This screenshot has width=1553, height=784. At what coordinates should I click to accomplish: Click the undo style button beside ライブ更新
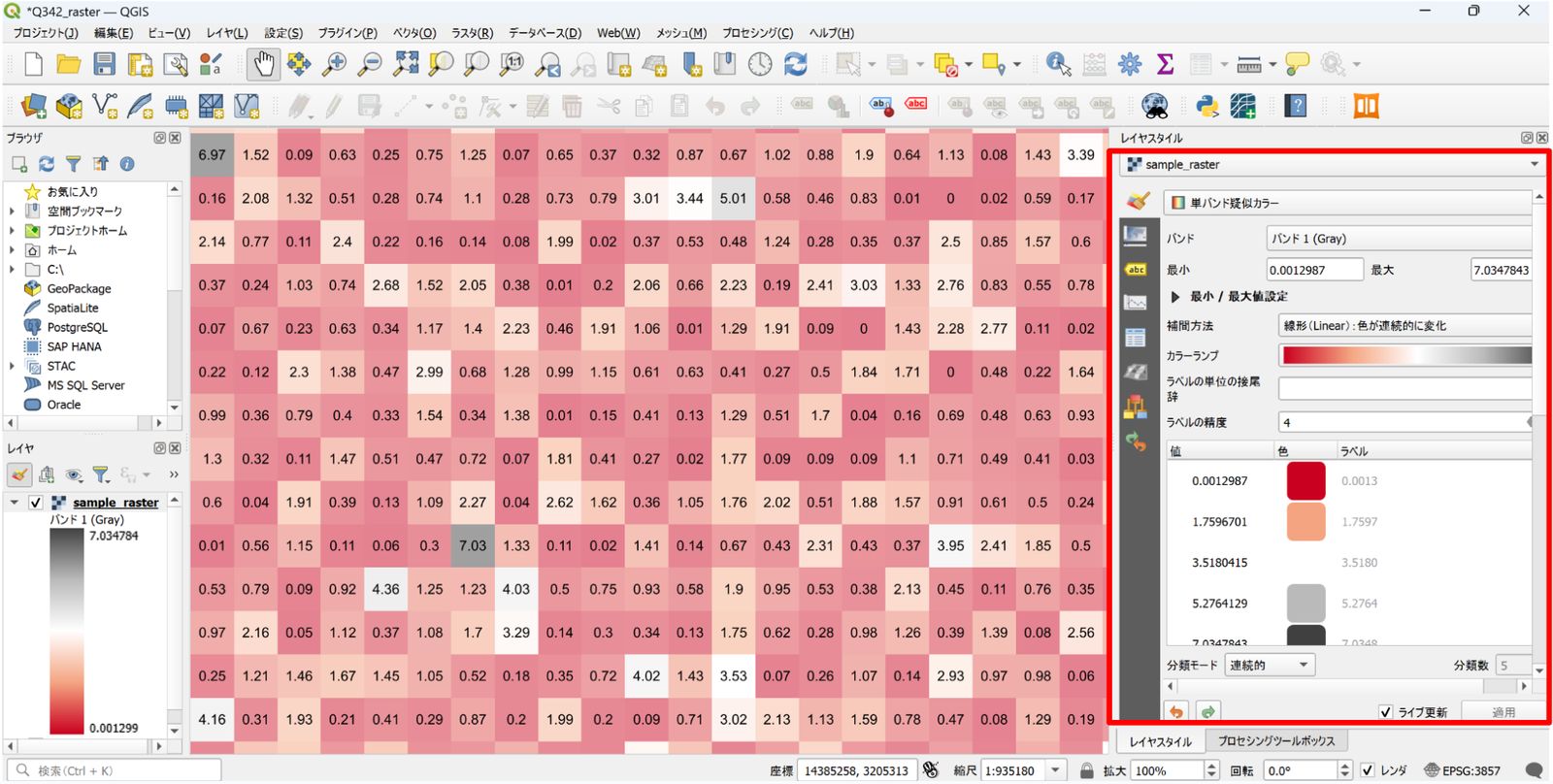pyautogui.click(x=1176, y=712)
